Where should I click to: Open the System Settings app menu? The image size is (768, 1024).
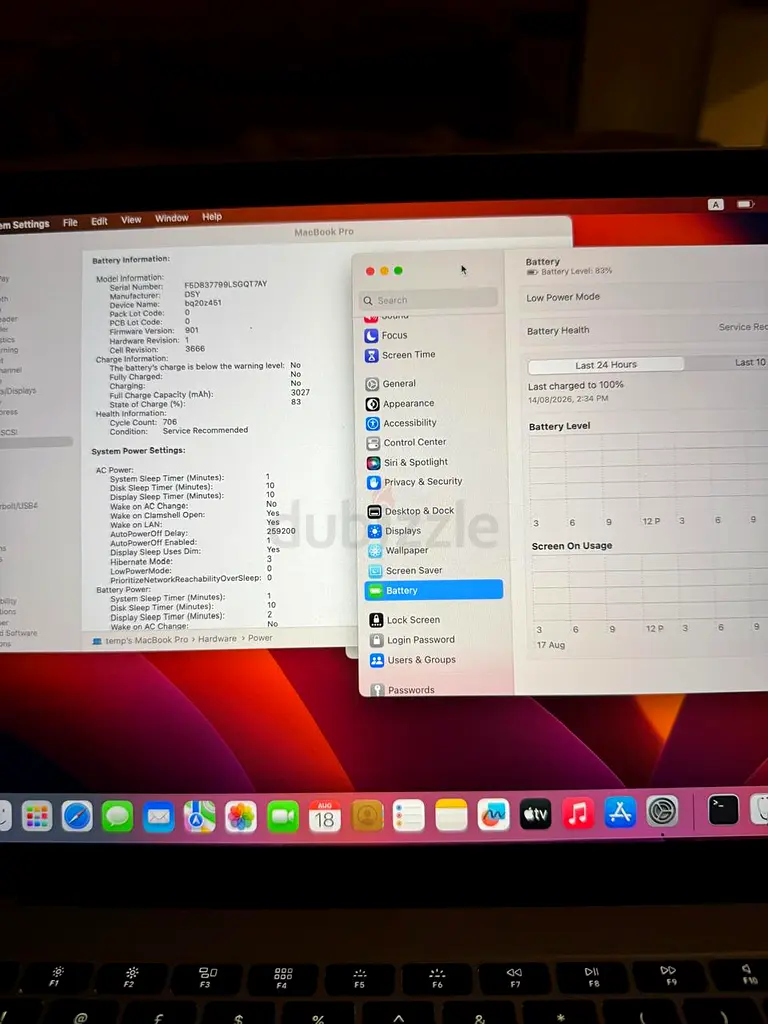pos(25,224)
